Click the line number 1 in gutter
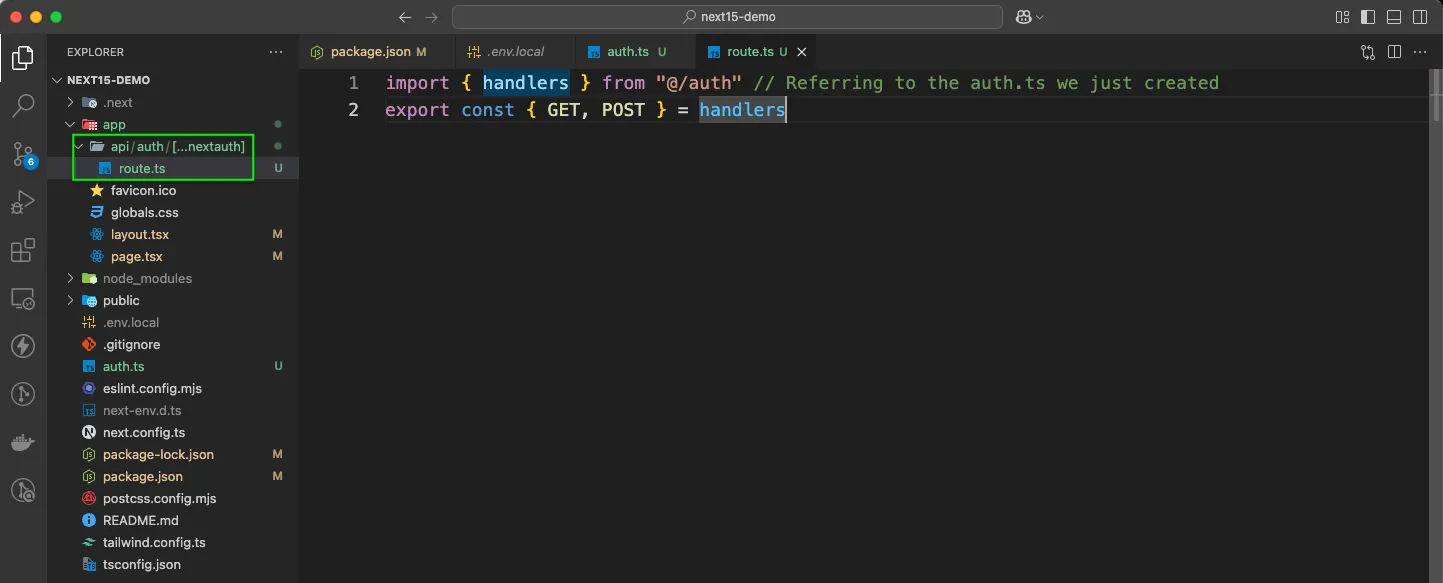 (x=353, y=82)
